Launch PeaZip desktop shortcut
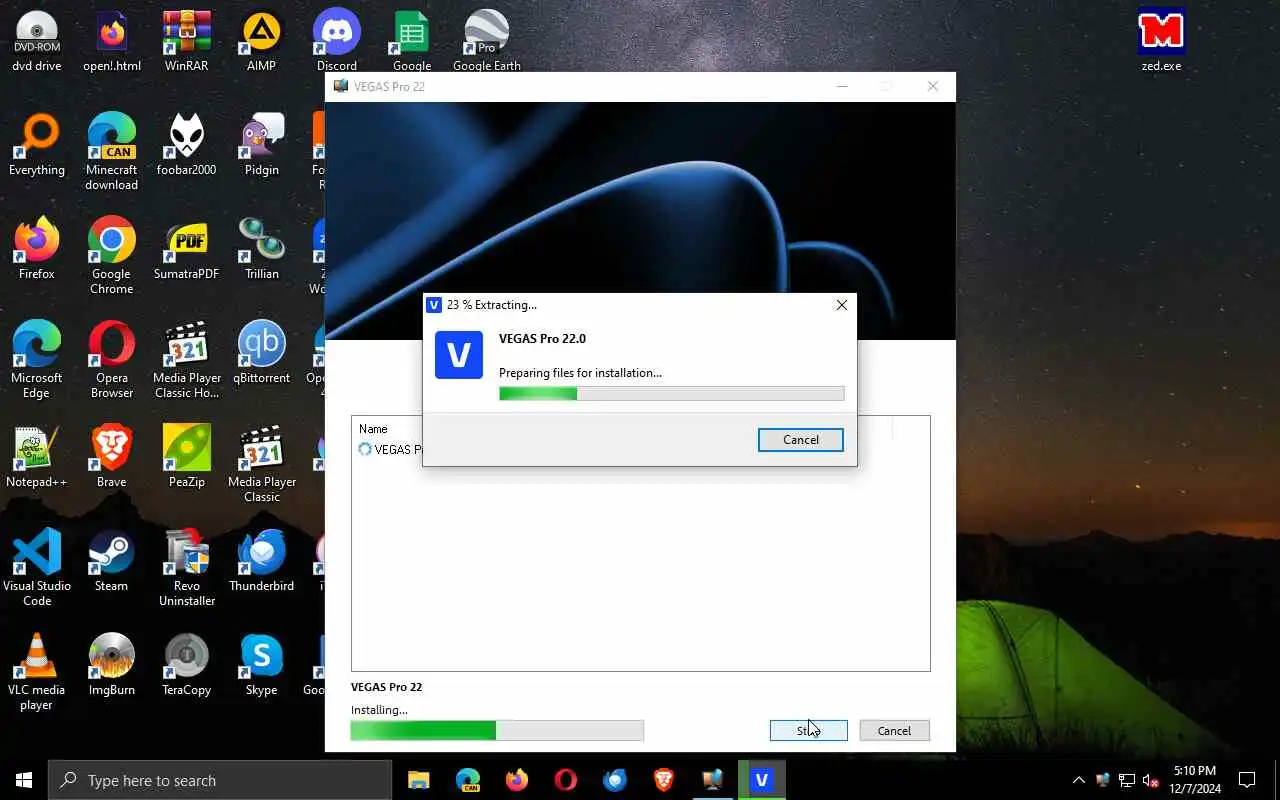Screen dimensions: 1280x800 [187, 458]
